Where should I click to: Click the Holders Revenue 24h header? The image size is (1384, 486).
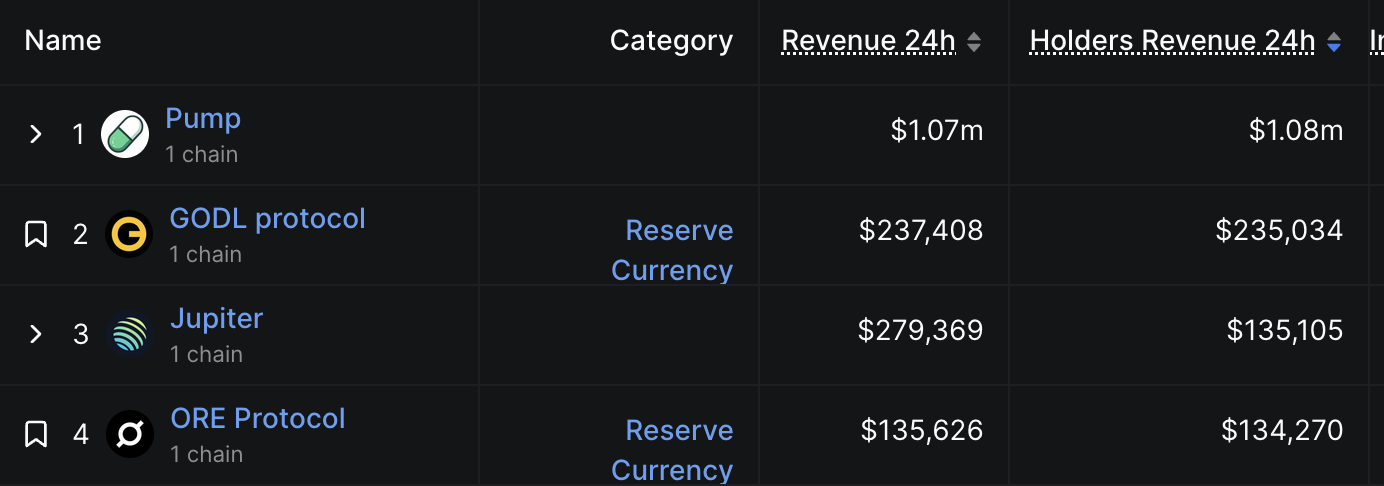[1172, 41]
